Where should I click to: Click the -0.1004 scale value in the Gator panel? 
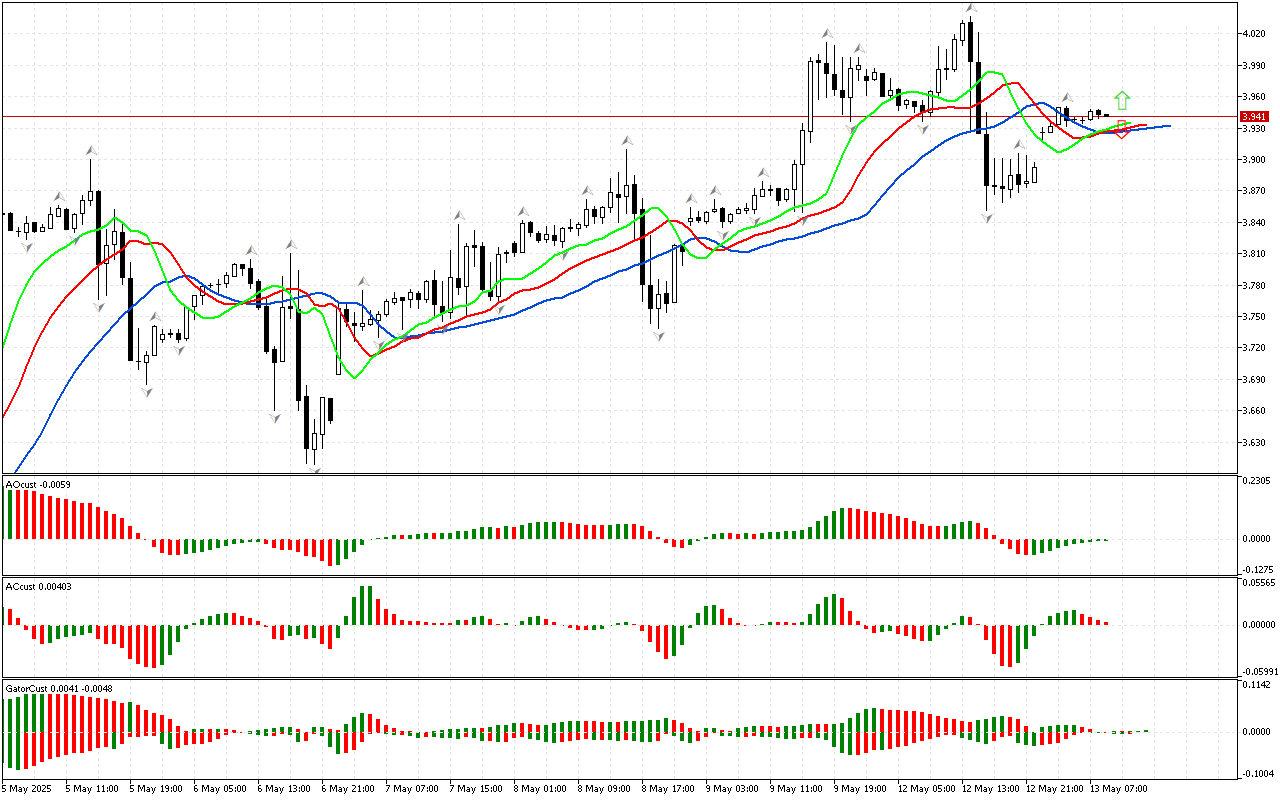pyautogui.click(x=1256, y=774)
